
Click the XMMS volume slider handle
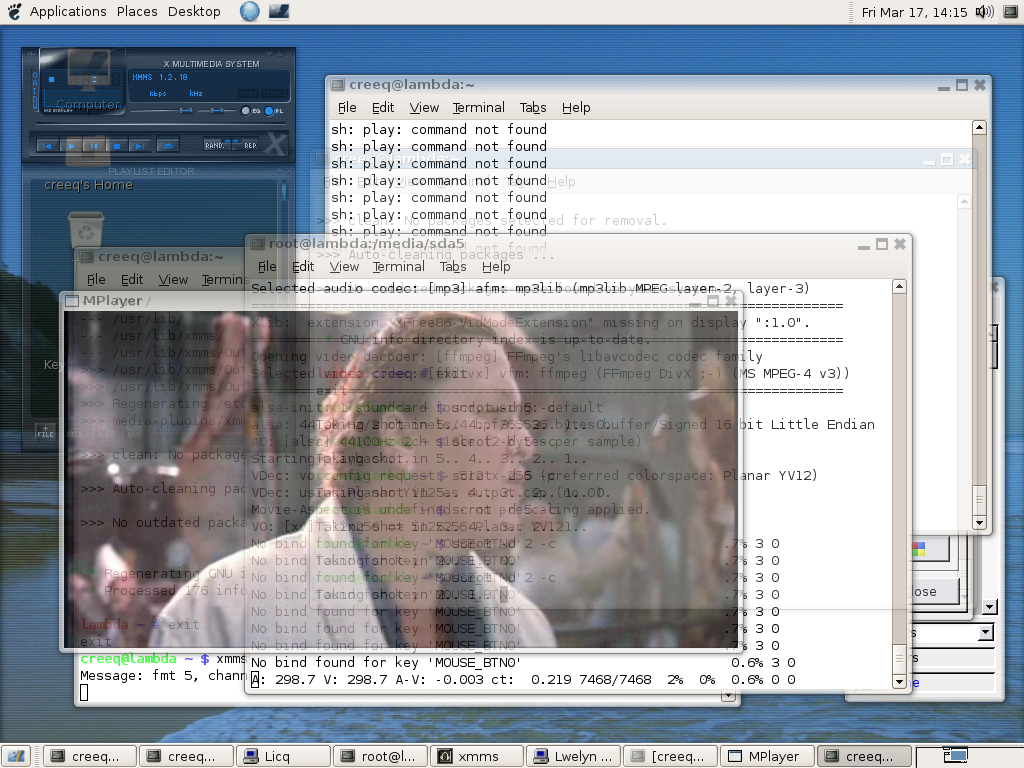pos(186,110)
